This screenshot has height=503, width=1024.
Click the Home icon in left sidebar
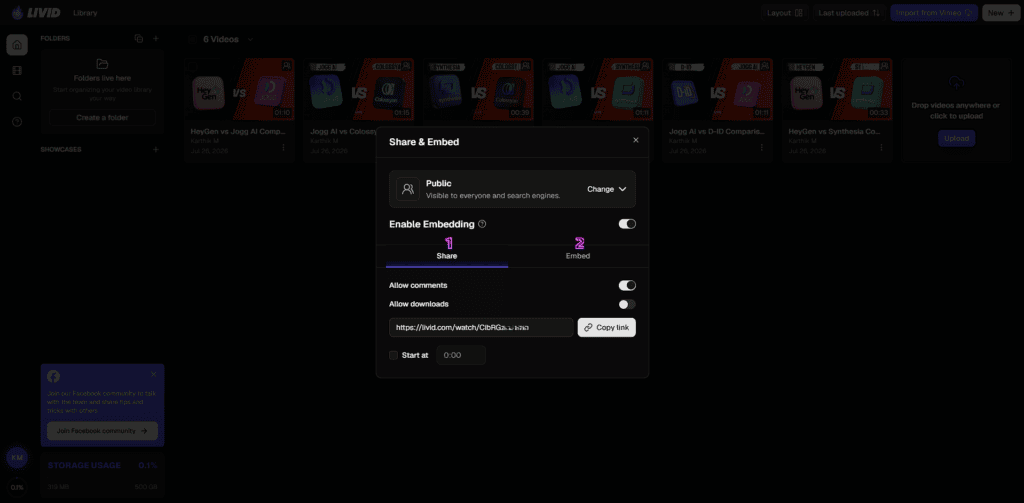coord(17,45)
